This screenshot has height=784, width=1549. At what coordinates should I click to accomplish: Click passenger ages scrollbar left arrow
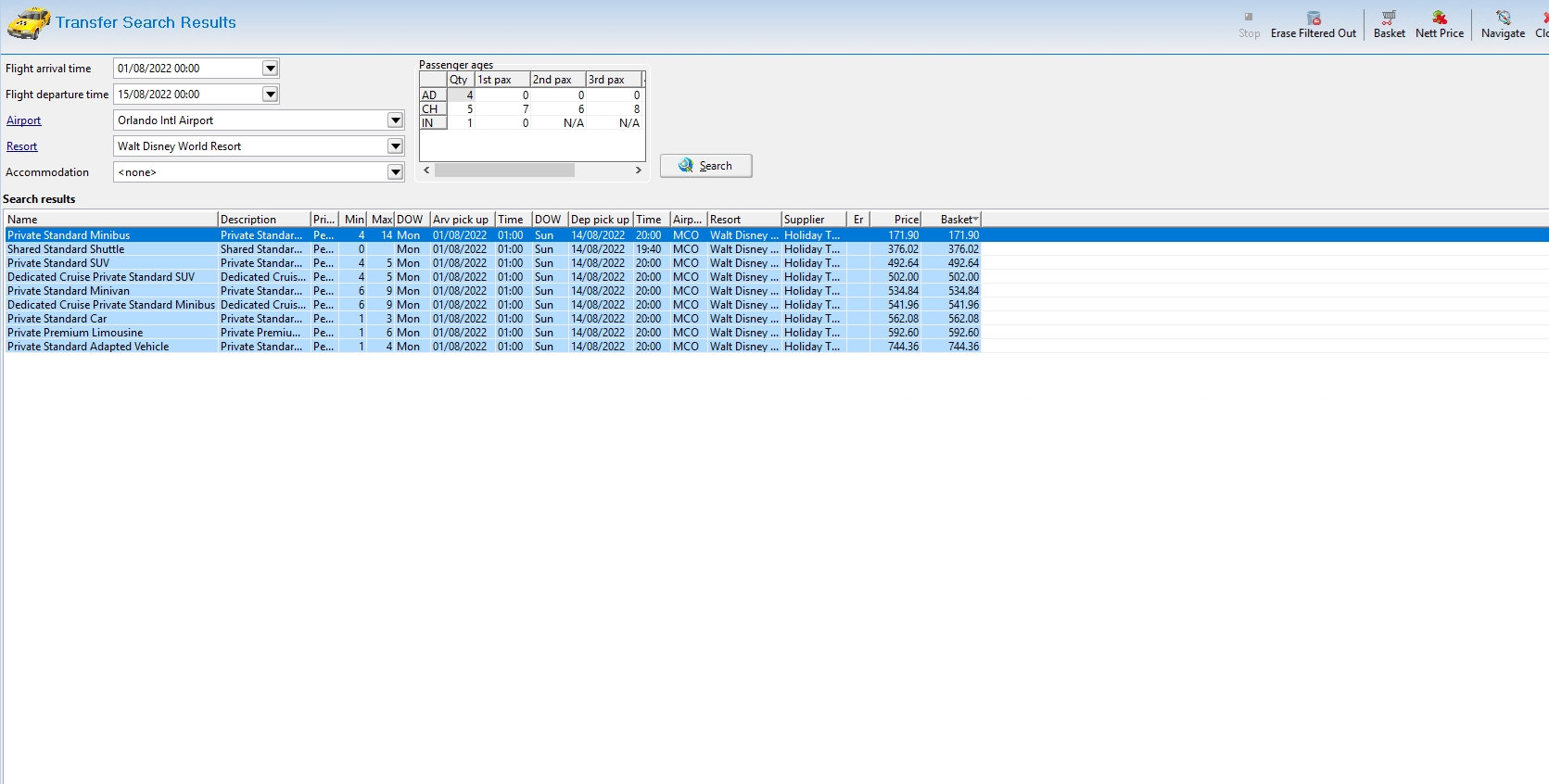(x=426, y=171)
